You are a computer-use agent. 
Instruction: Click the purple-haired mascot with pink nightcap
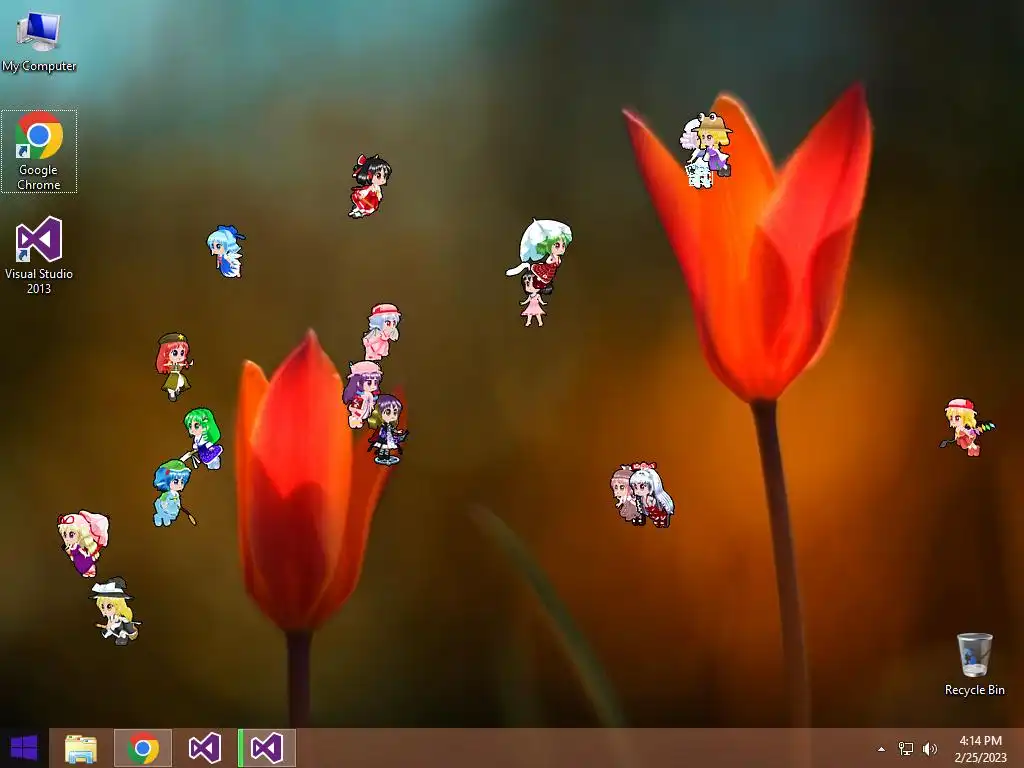pos(360,394)
